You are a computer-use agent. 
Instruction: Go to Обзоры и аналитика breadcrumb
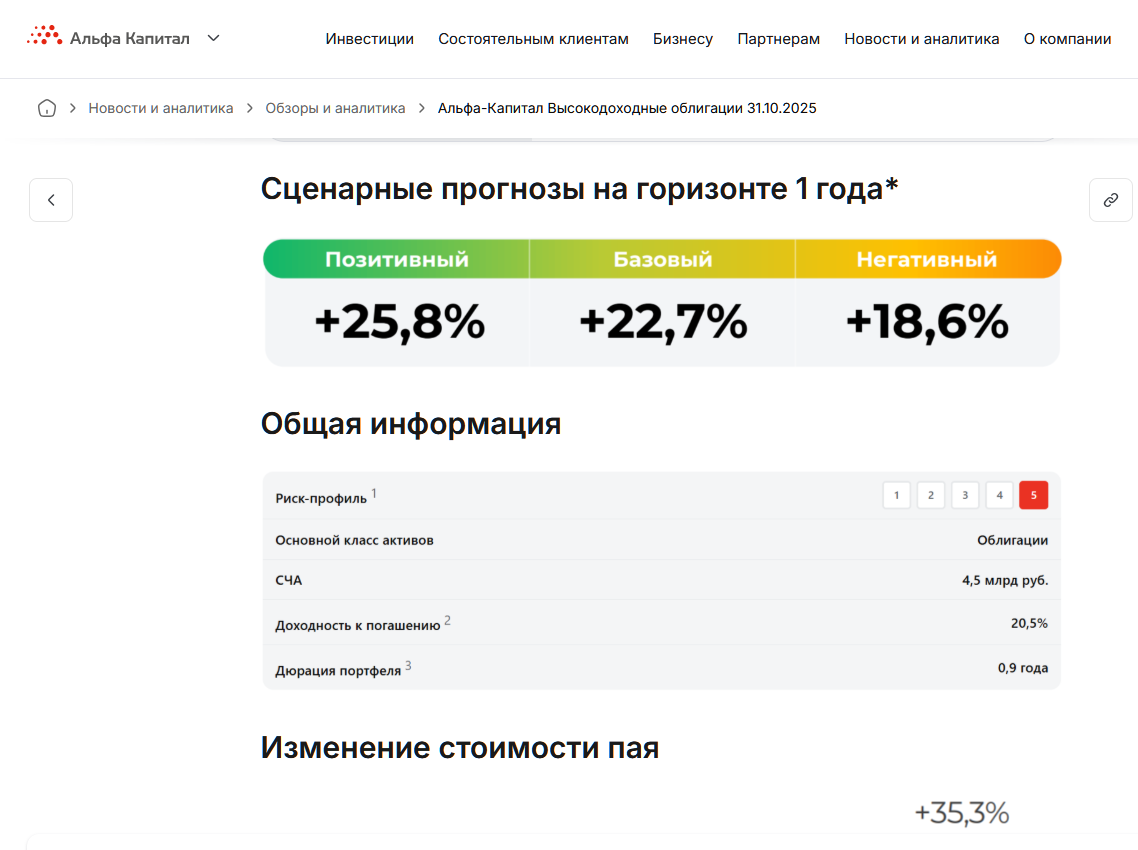point(335,108)
